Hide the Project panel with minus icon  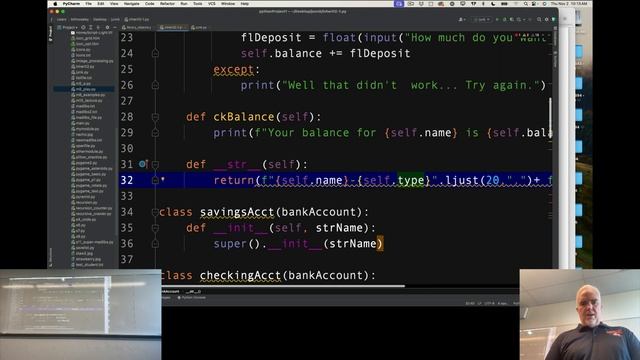click(114, 27)
